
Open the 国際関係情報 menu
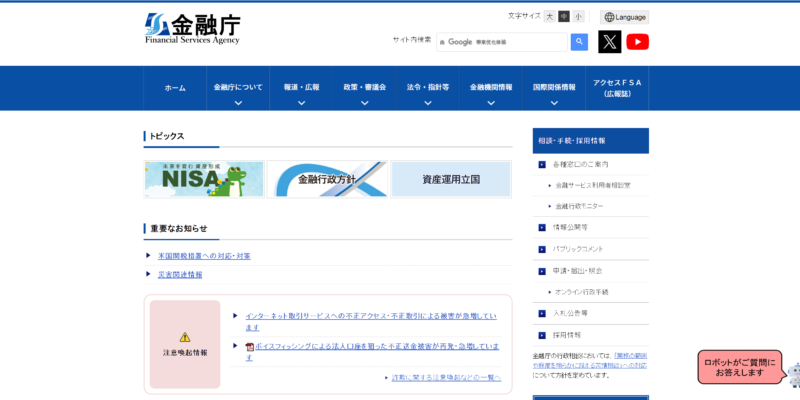point(555,87)
